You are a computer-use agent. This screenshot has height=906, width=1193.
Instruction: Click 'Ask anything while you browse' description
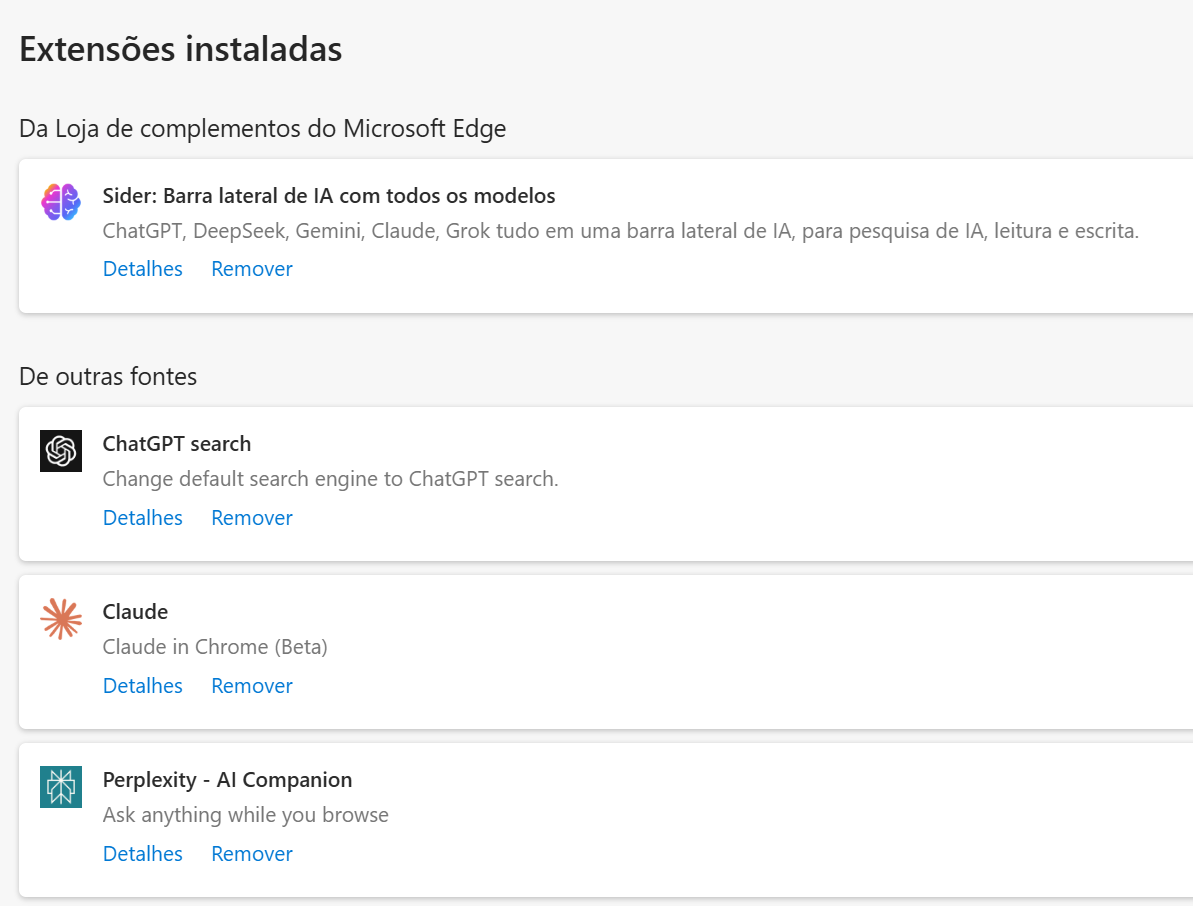tap(246, 815)
